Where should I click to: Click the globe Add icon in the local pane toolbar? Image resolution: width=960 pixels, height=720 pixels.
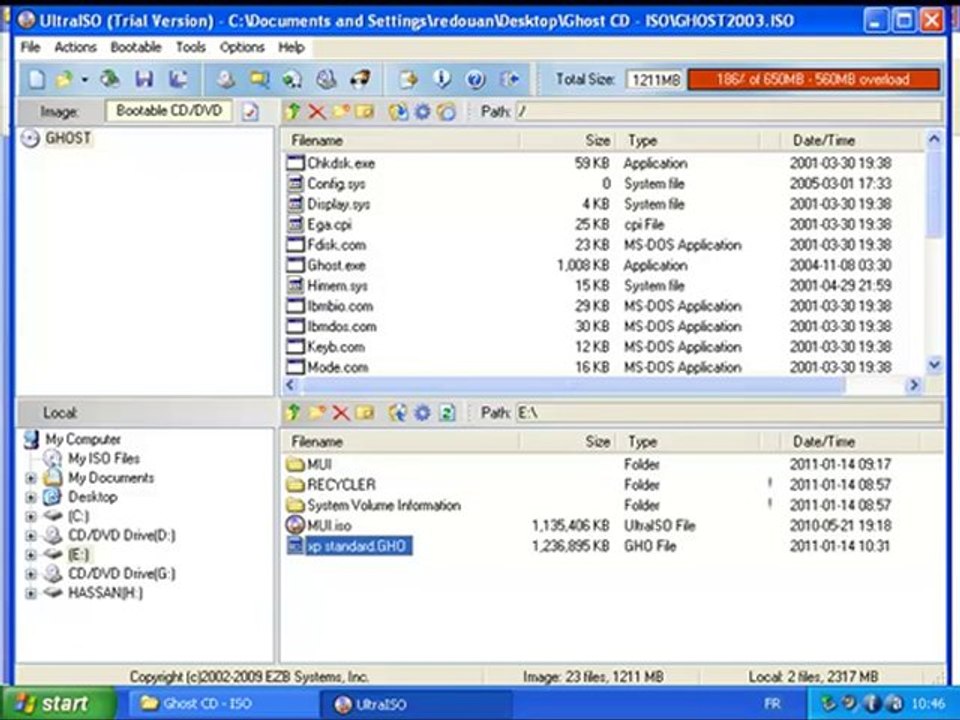coord(398,413)
